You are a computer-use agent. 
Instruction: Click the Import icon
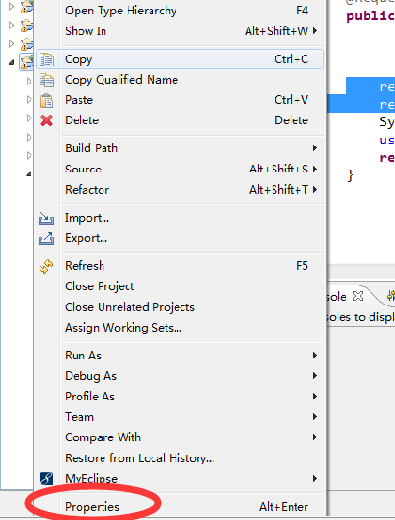[x=46, y=218]
